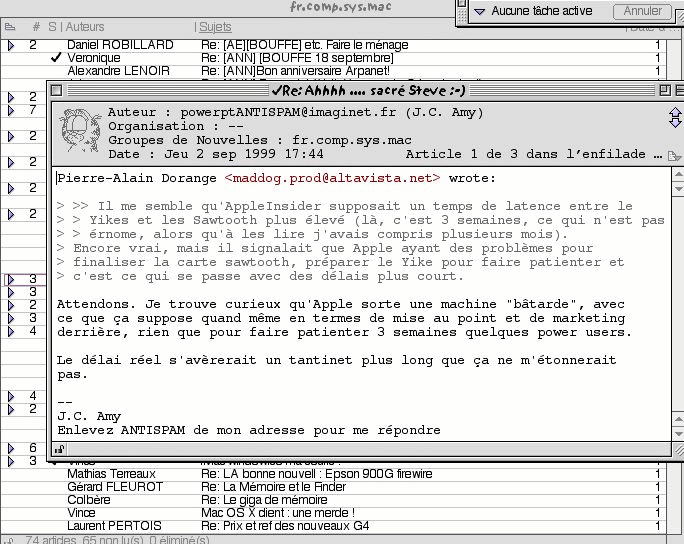The height and width of the screenshot is (544, 684).
Task: Select the Alexandre LENOIR author entry
Action: [118, 71]
